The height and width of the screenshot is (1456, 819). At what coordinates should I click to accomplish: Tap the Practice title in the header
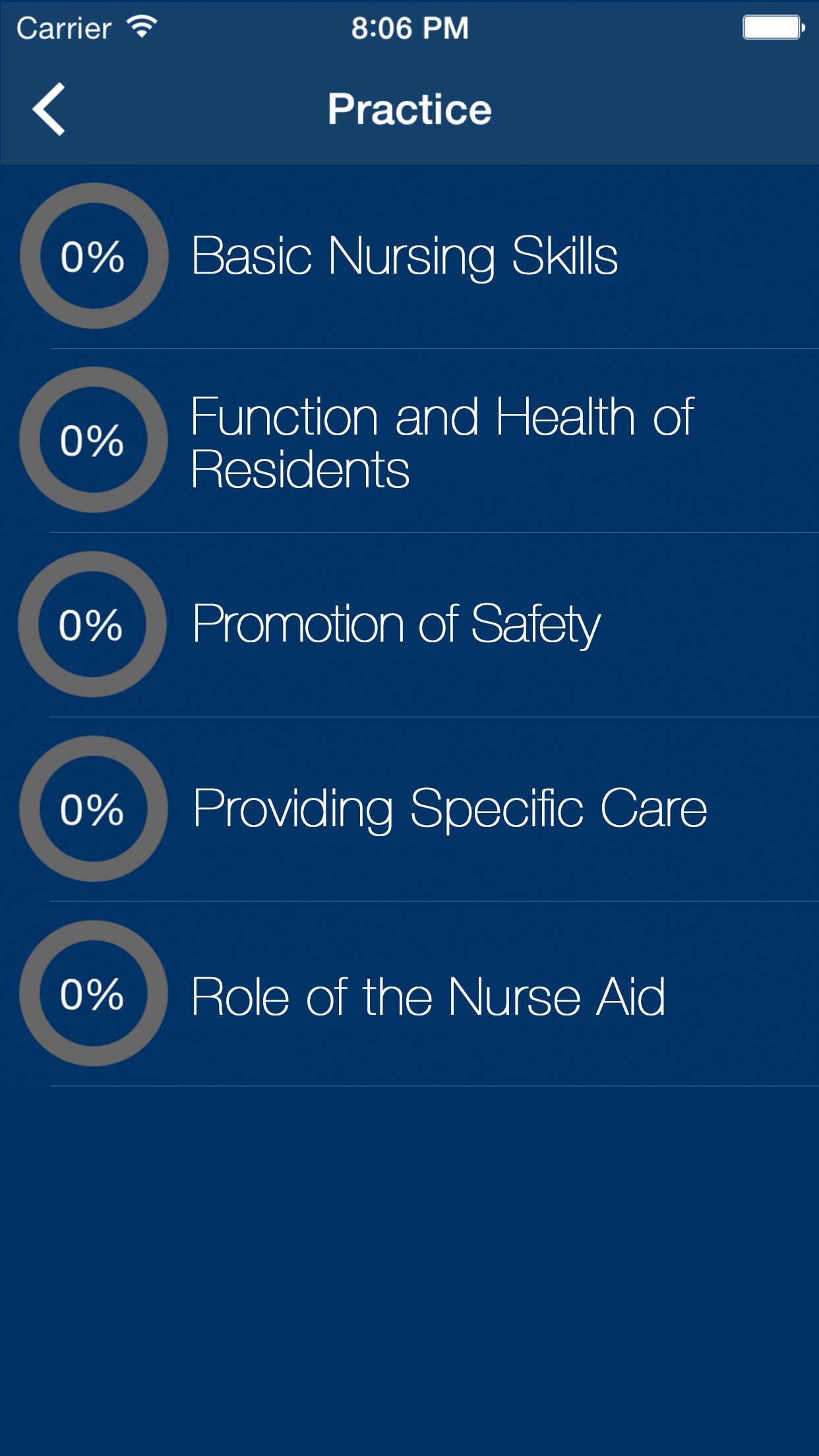click(x=409, y=109)
